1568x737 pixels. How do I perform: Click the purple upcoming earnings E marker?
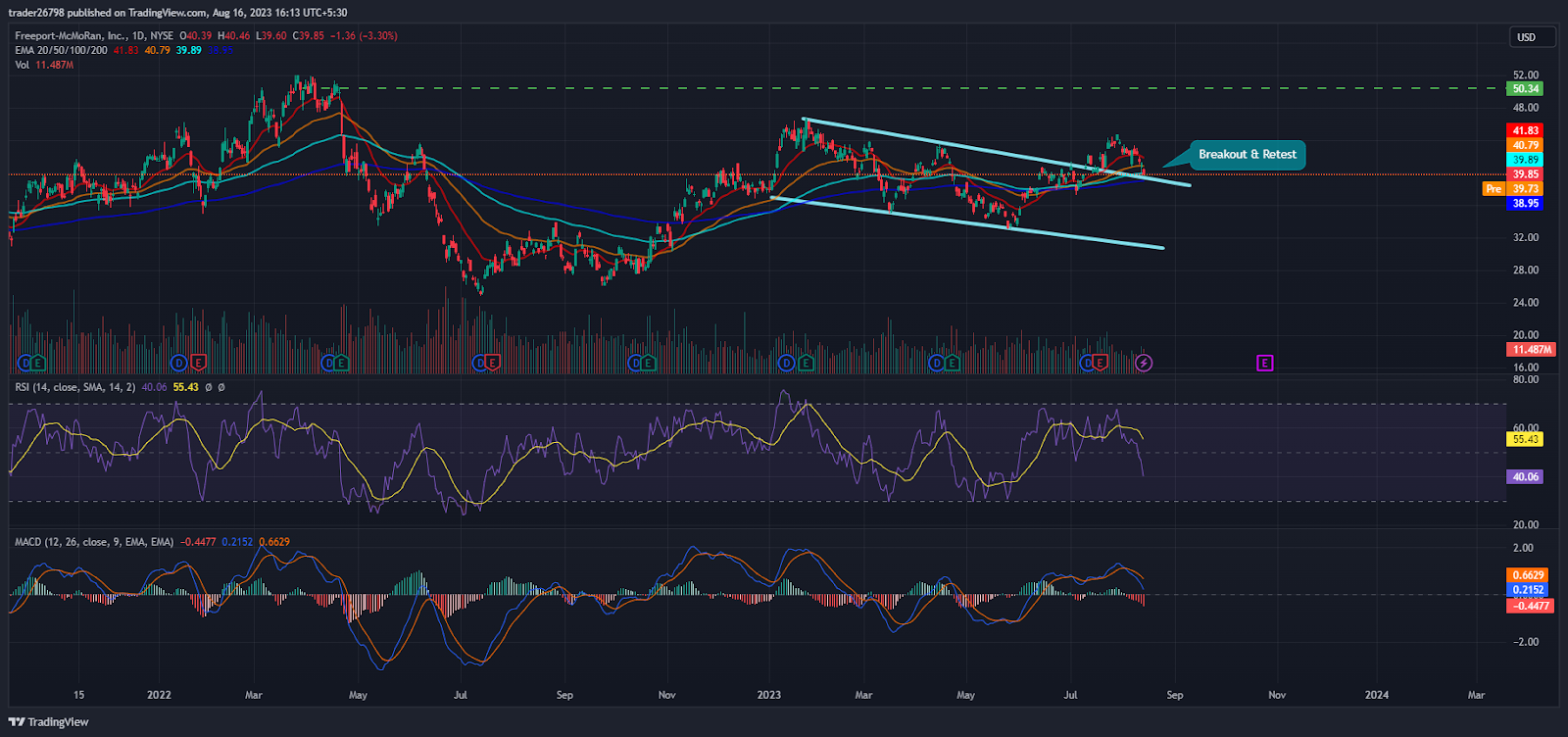click(x=1264, y=363)
